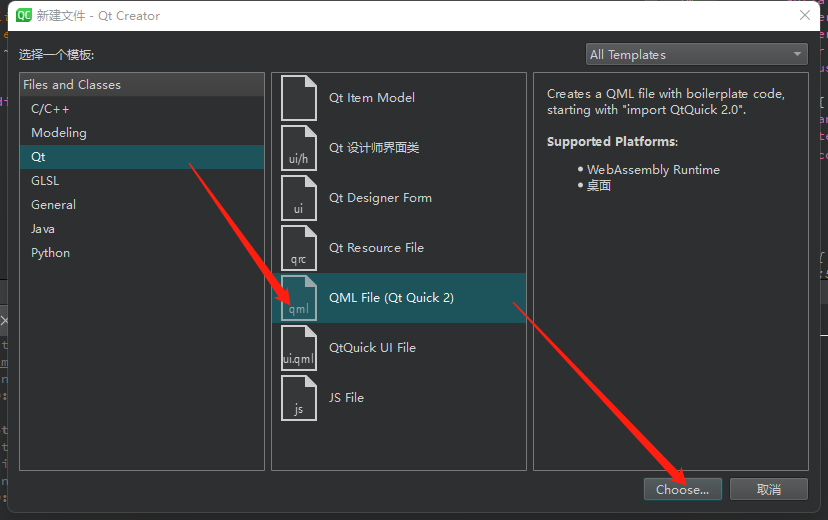The width and height of the screenshot is (828, 520).
Task: Select the GLSL category
Action: click(x=142, y=181)
